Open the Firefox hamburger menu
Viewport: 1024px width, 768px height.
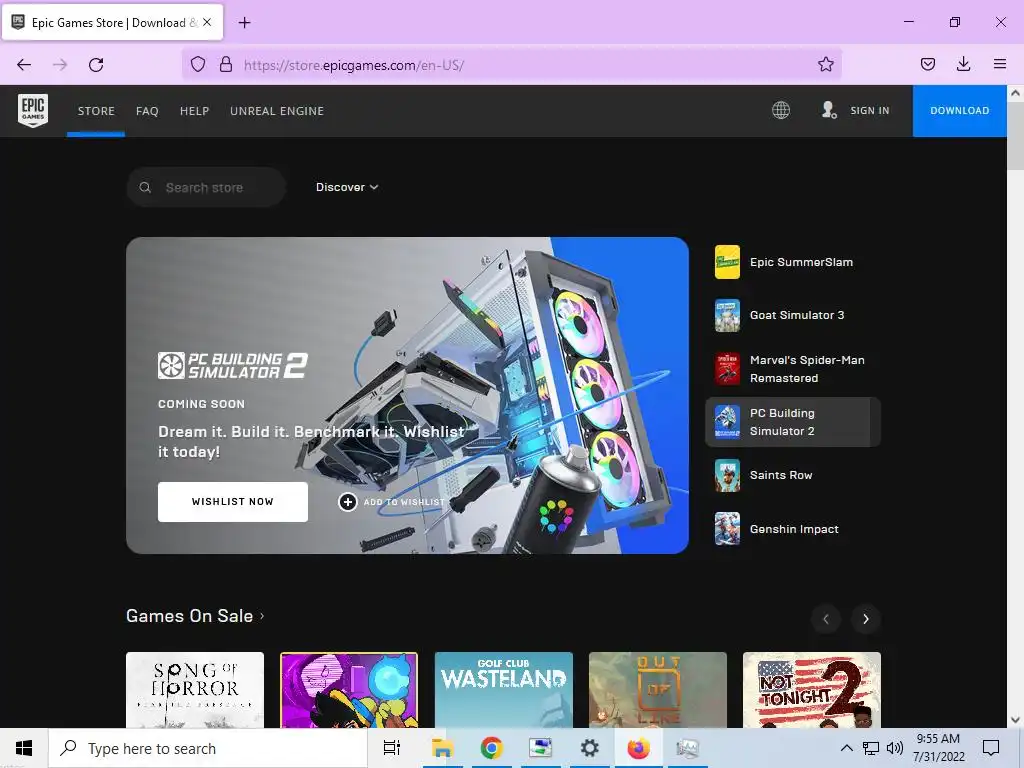coord(999,64)
